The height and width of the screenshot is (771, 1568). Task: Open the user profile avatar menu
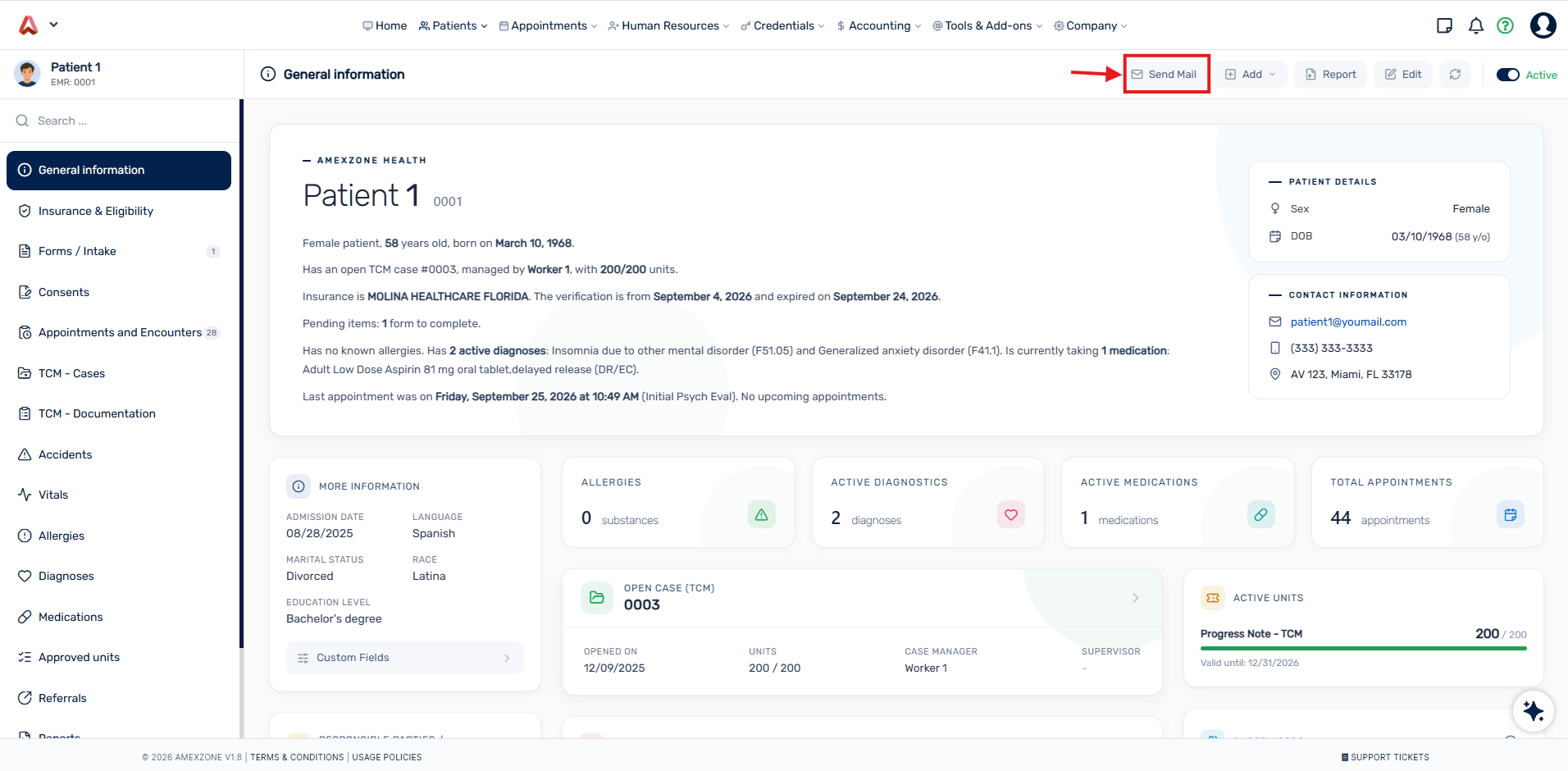(x=1543, y=25)
